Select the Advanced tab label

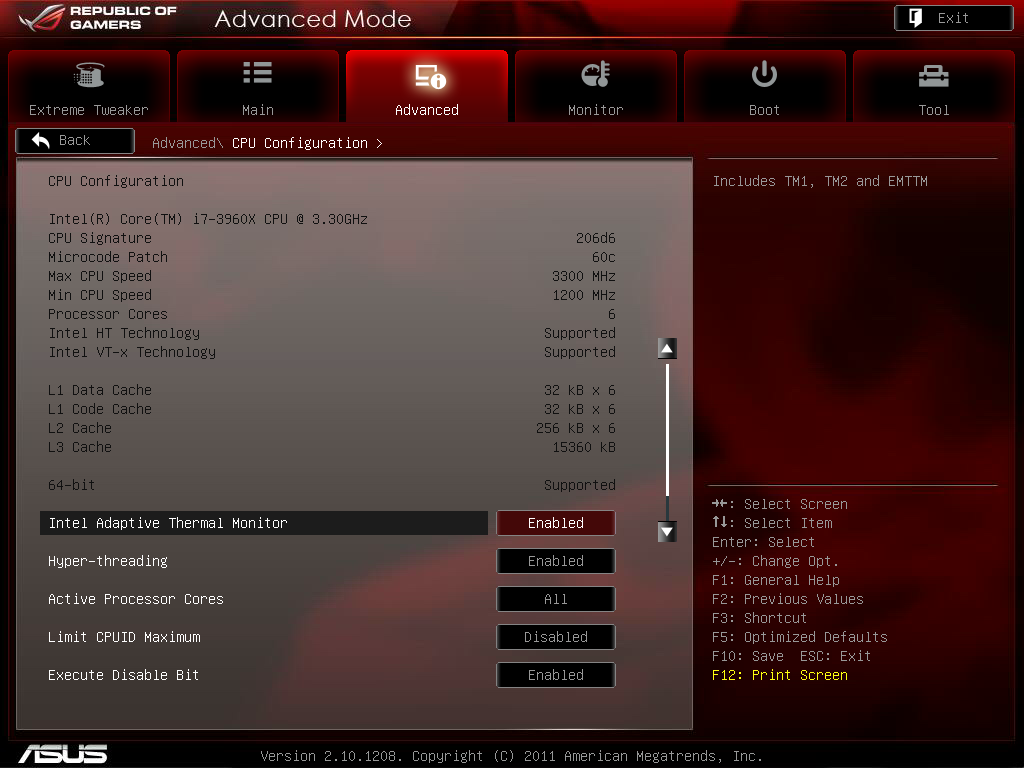426,110
